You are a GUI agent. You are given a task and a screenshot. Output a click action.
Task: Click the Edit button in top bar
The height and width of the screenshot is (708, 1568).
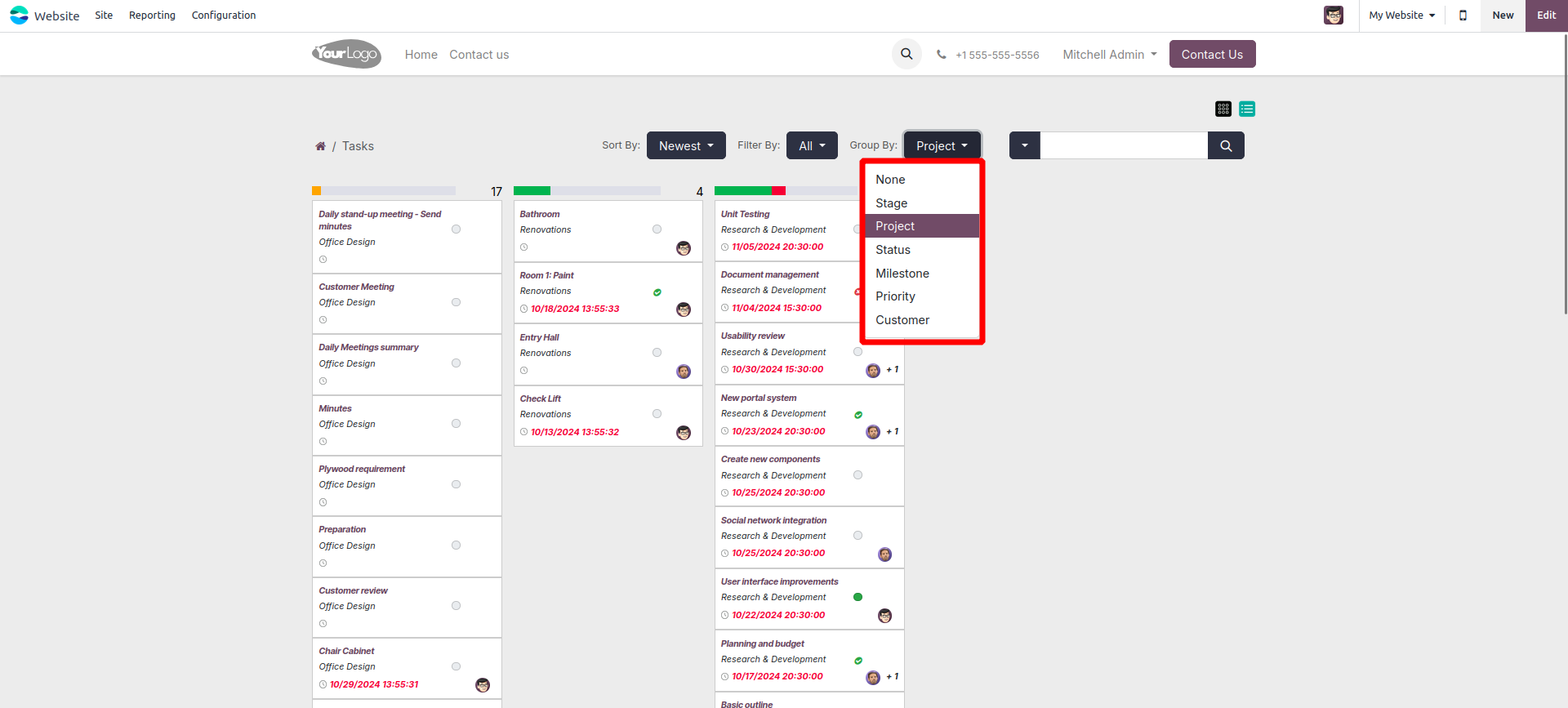(x=1547, y=16)
